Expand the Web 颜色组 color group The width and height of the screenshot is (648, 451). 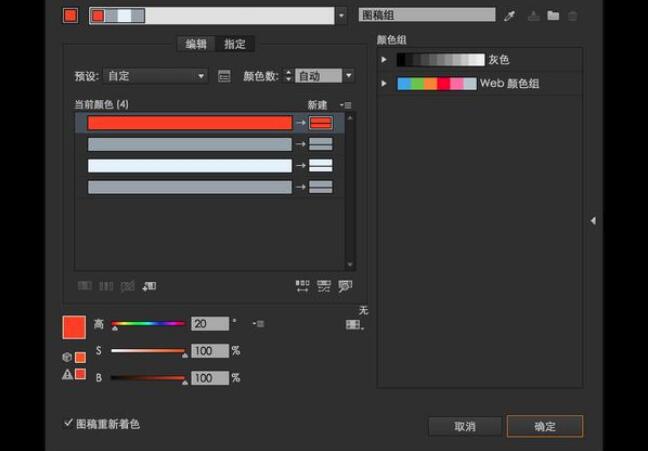click(384, 84)
